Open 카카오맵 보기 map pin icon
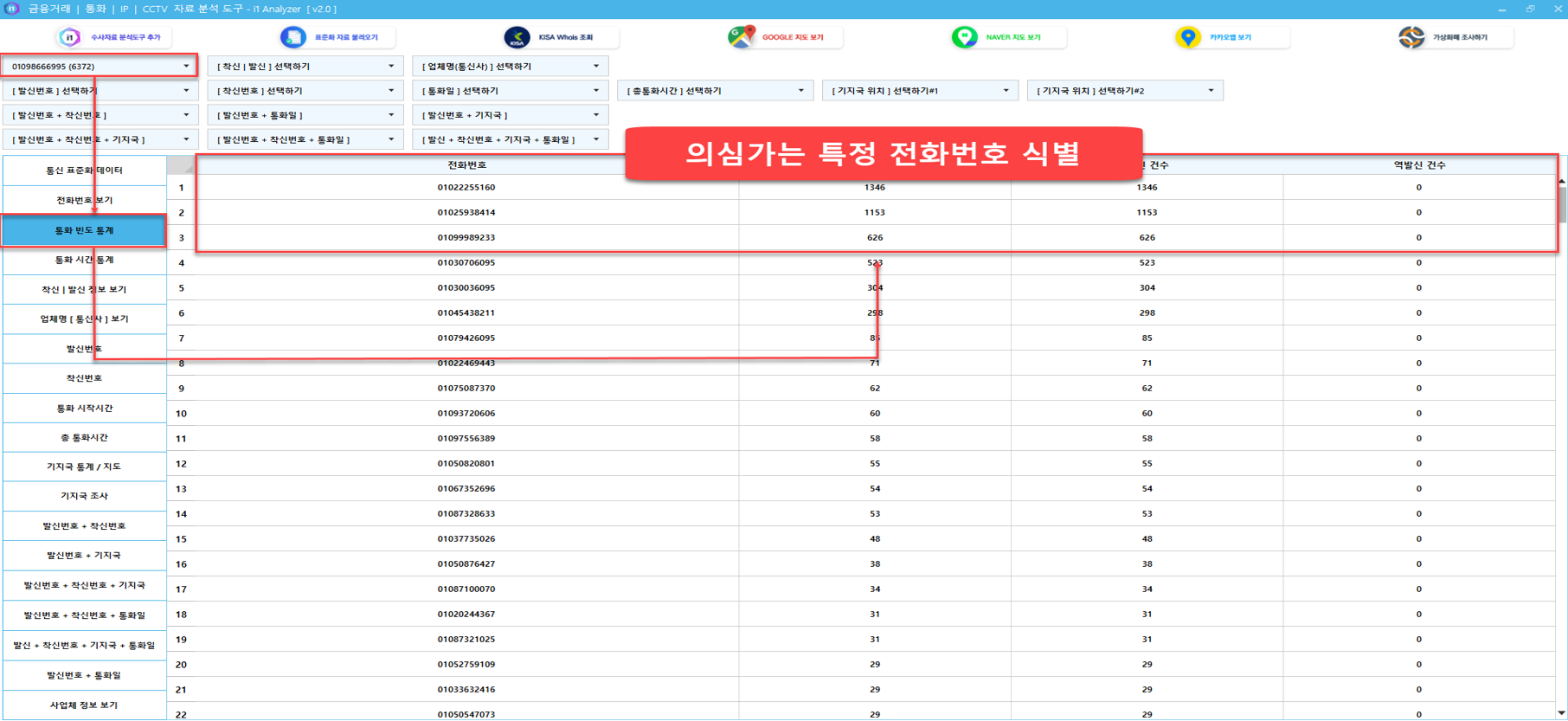Viewport: 1568px width, 721px height. click(1188, 37)
